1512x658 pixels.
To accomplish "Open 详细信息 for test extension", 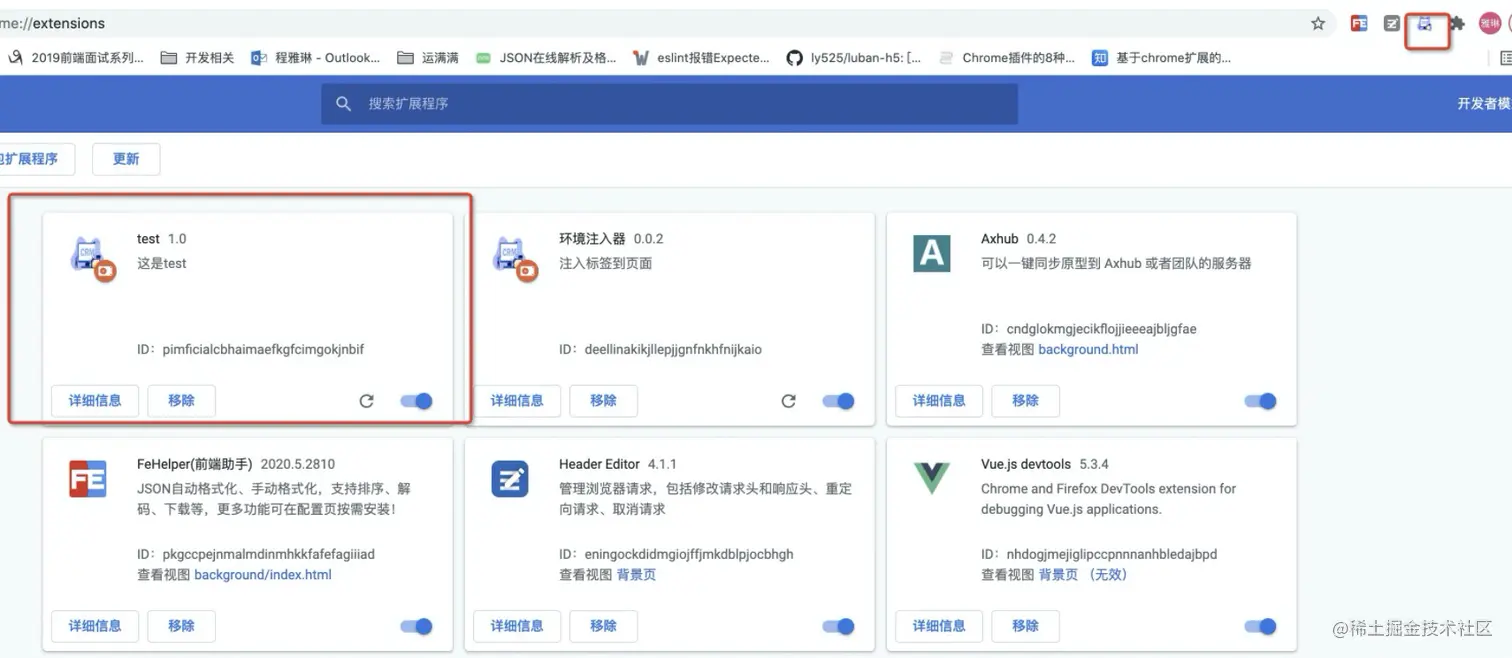I will [x=95, y=401].
